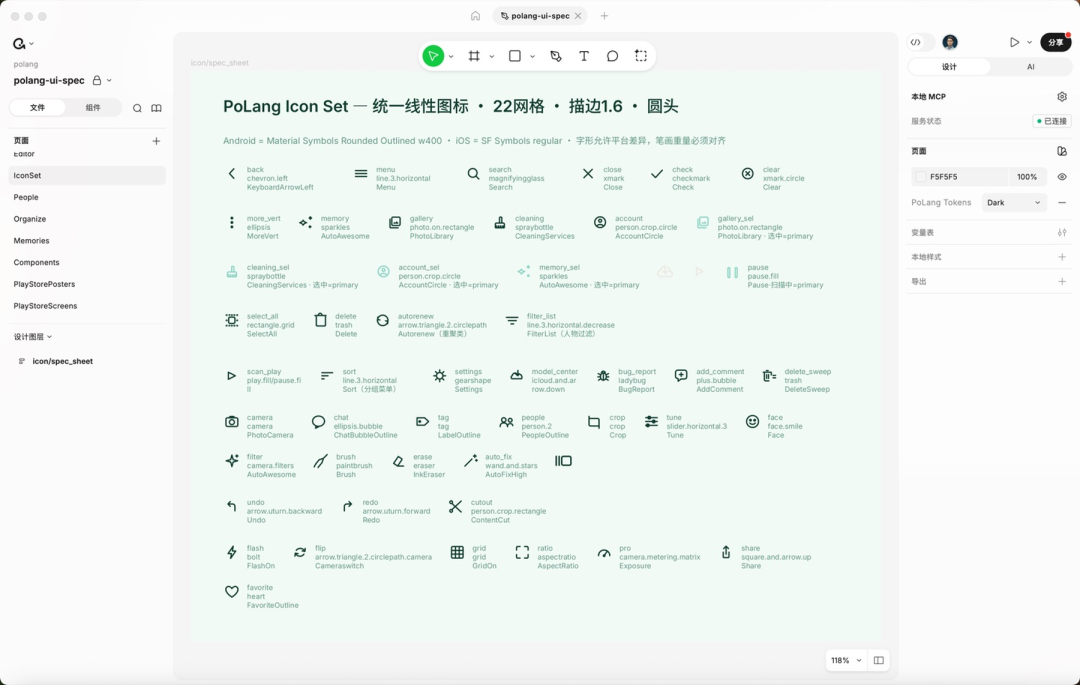Image resolution: width=1080 pixels, height=685 pixels.
Task: Click the user avatar in the top right
Action: point(950,42)
